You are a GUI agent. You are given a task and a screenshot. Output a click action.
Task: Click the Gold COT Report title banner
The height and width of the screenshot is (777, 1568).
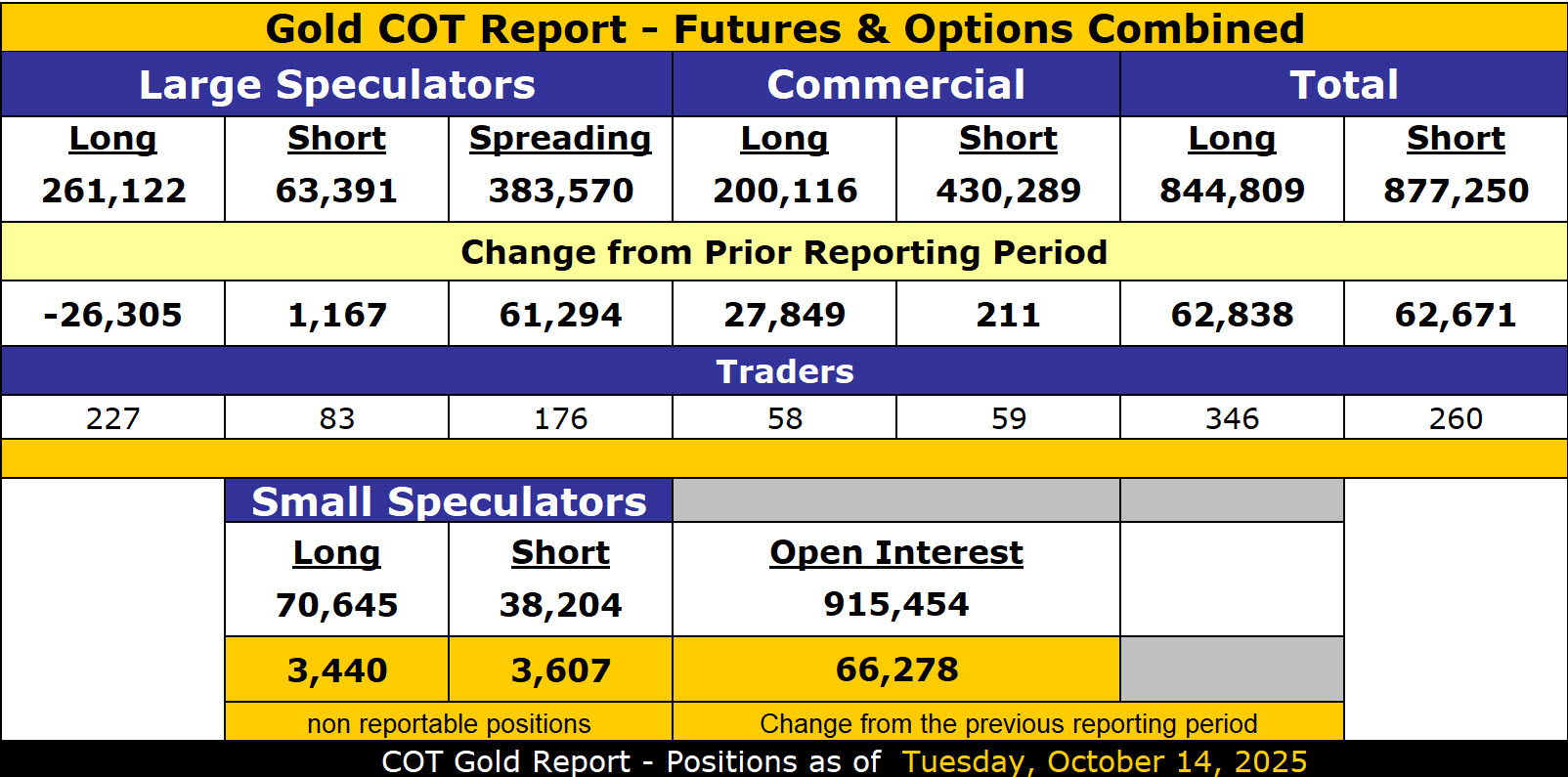click(x=784, y=28)
